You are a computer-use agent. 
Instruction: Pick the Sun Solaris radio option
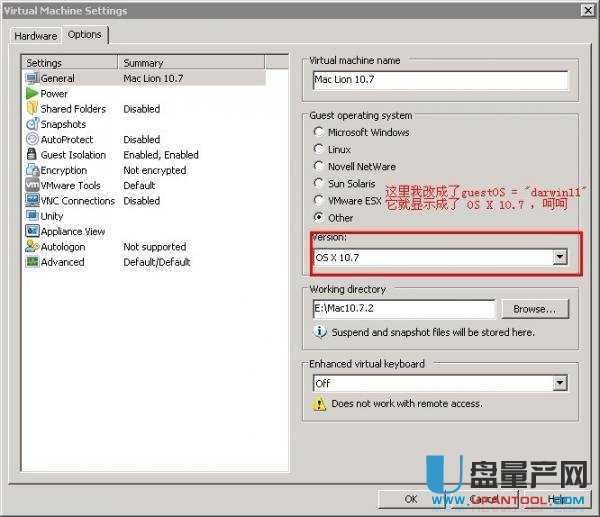(319, 183)
